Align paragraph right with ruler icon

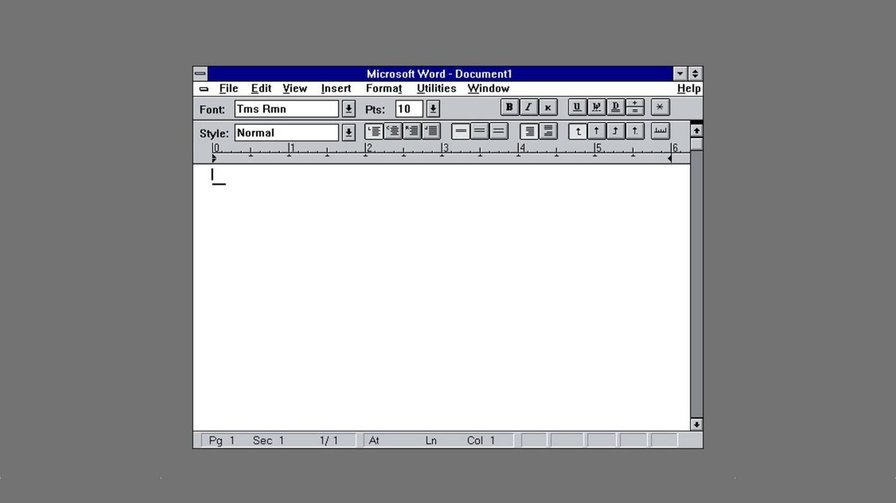coord(412,131)
